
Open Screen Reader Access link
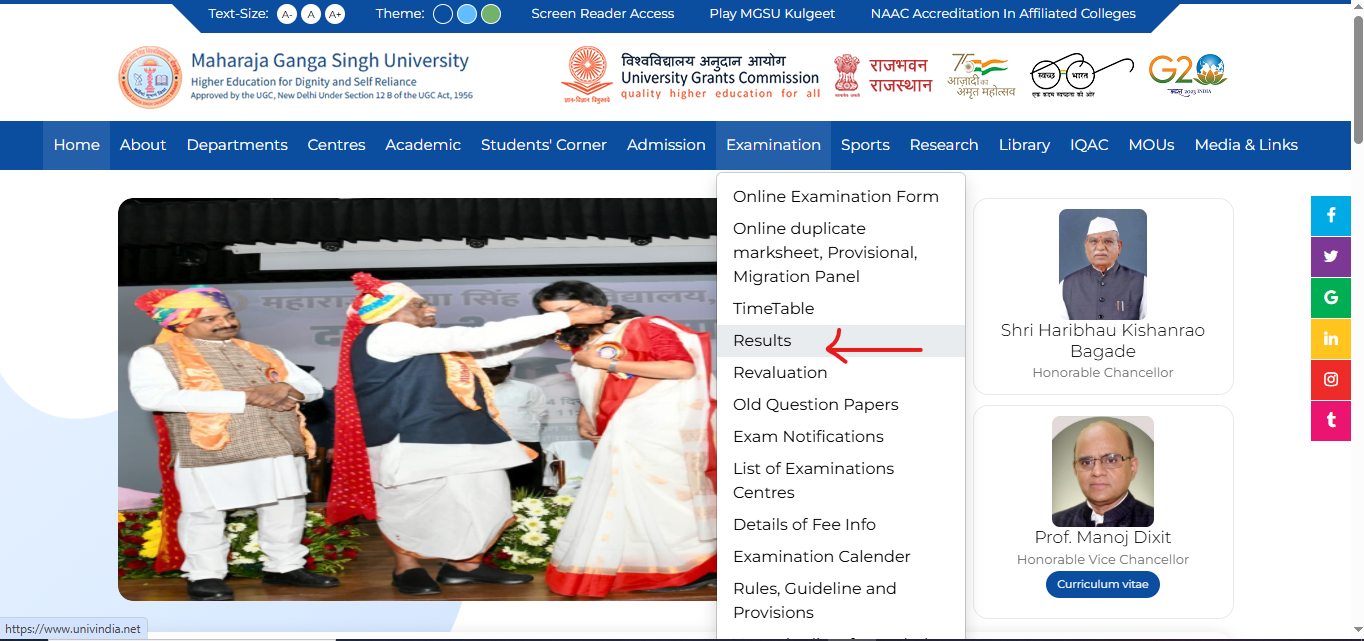[602, 14]
